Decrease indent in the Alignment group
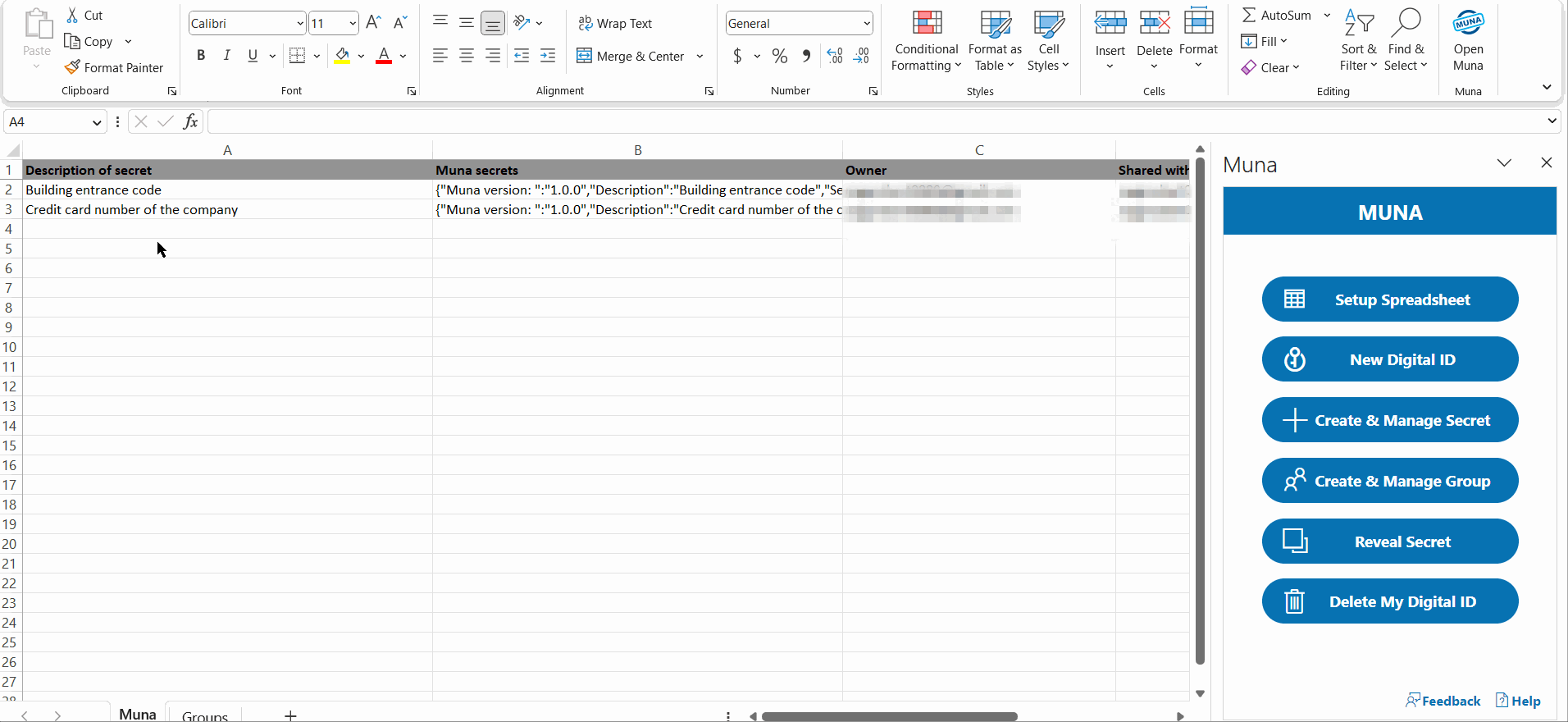 (522, 56)
